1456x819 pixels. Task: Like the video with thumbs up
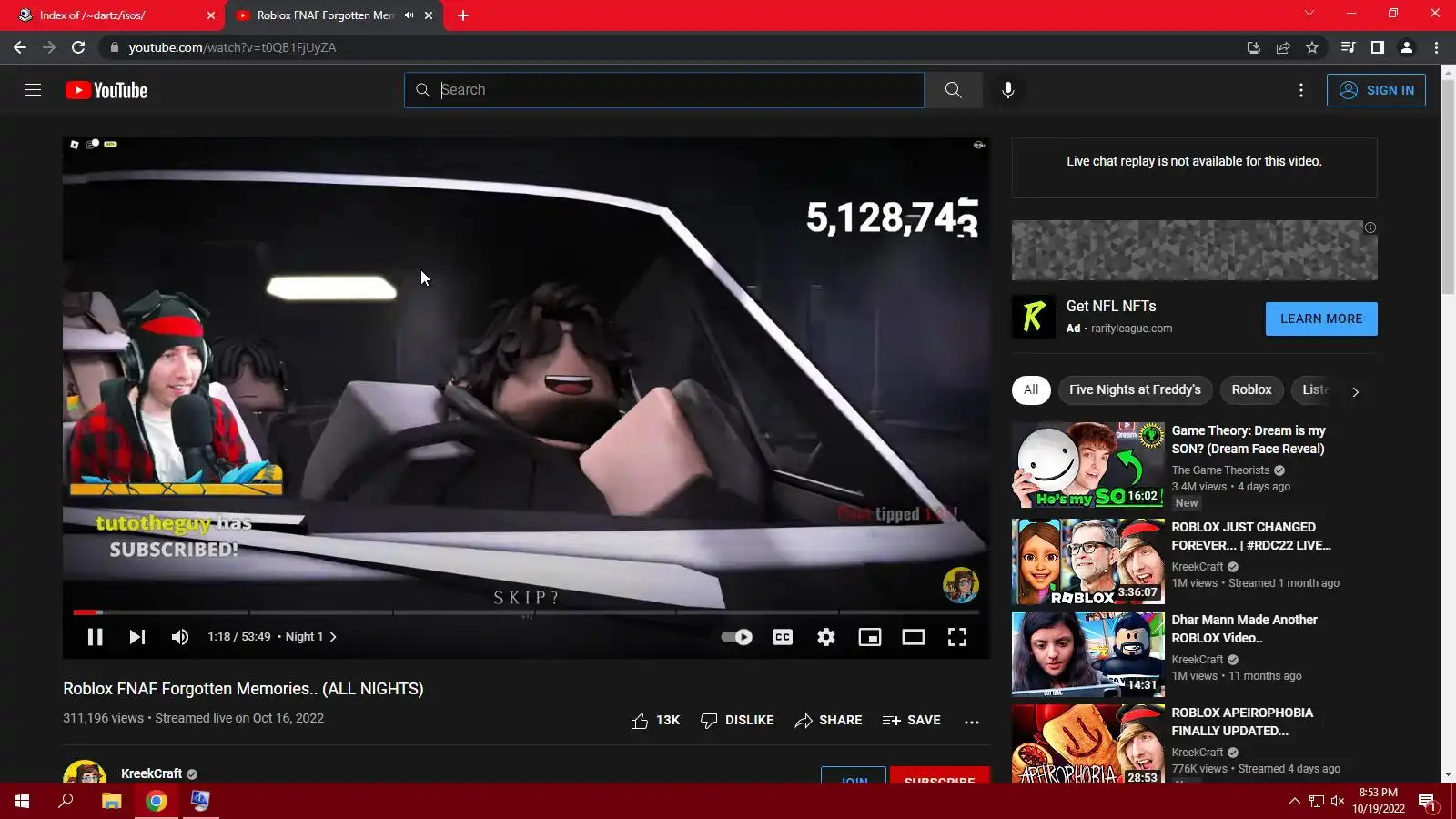tap(655, 721)
